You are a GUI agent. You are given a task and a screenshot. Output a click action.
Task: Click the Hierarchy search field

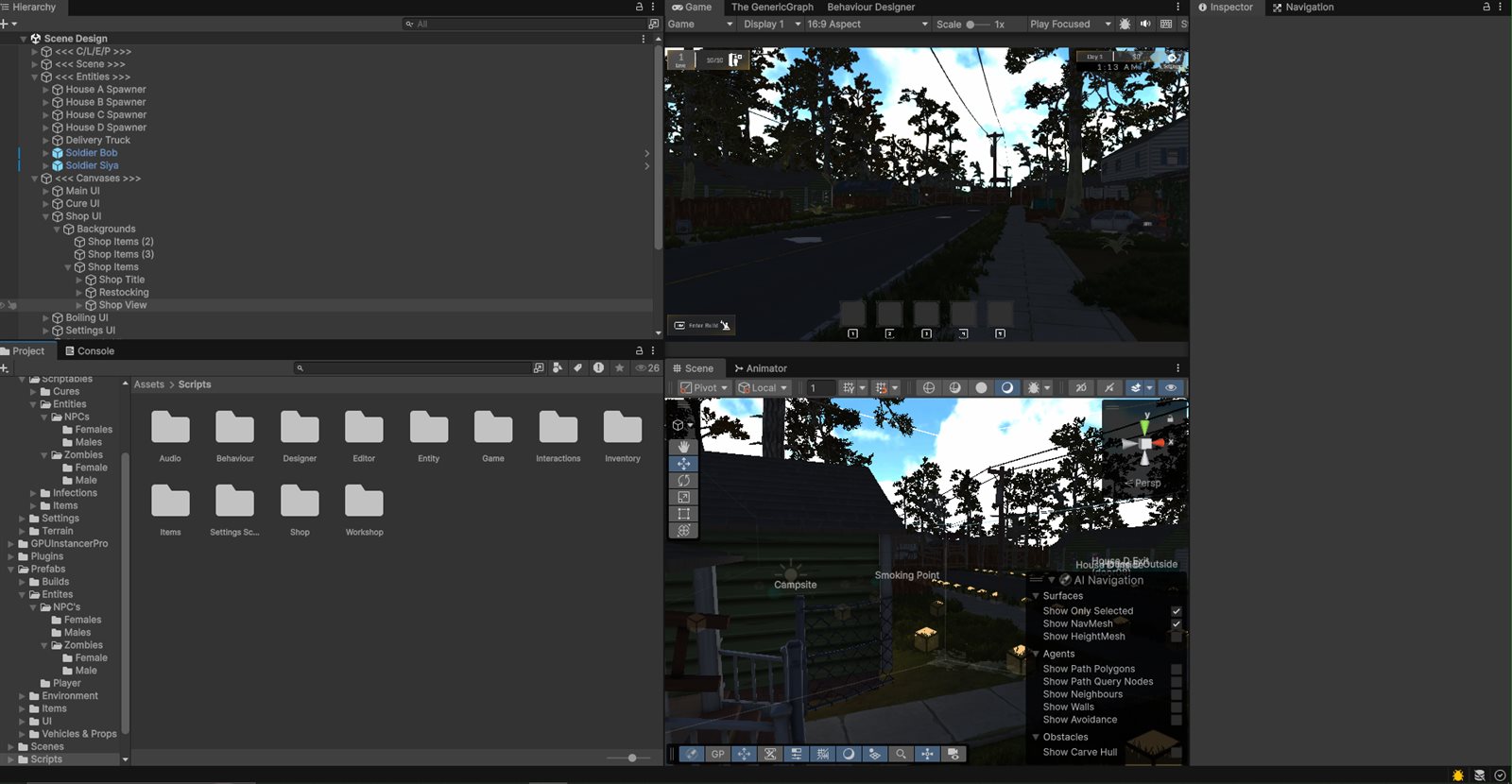524,24
